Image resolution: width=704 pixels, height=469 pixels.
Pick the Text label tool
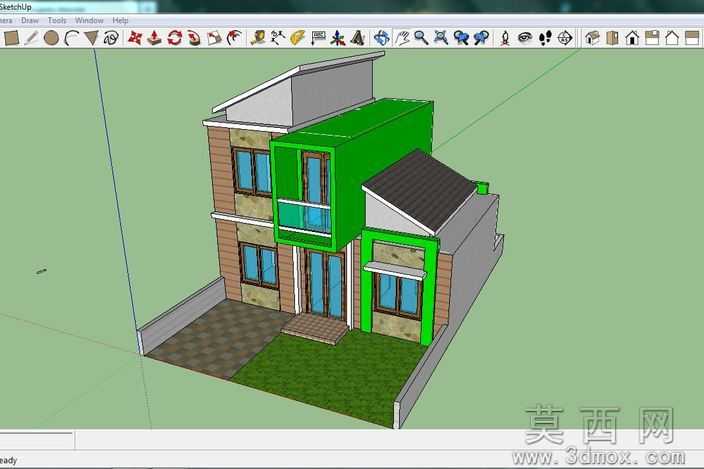(x=318, y=38)
